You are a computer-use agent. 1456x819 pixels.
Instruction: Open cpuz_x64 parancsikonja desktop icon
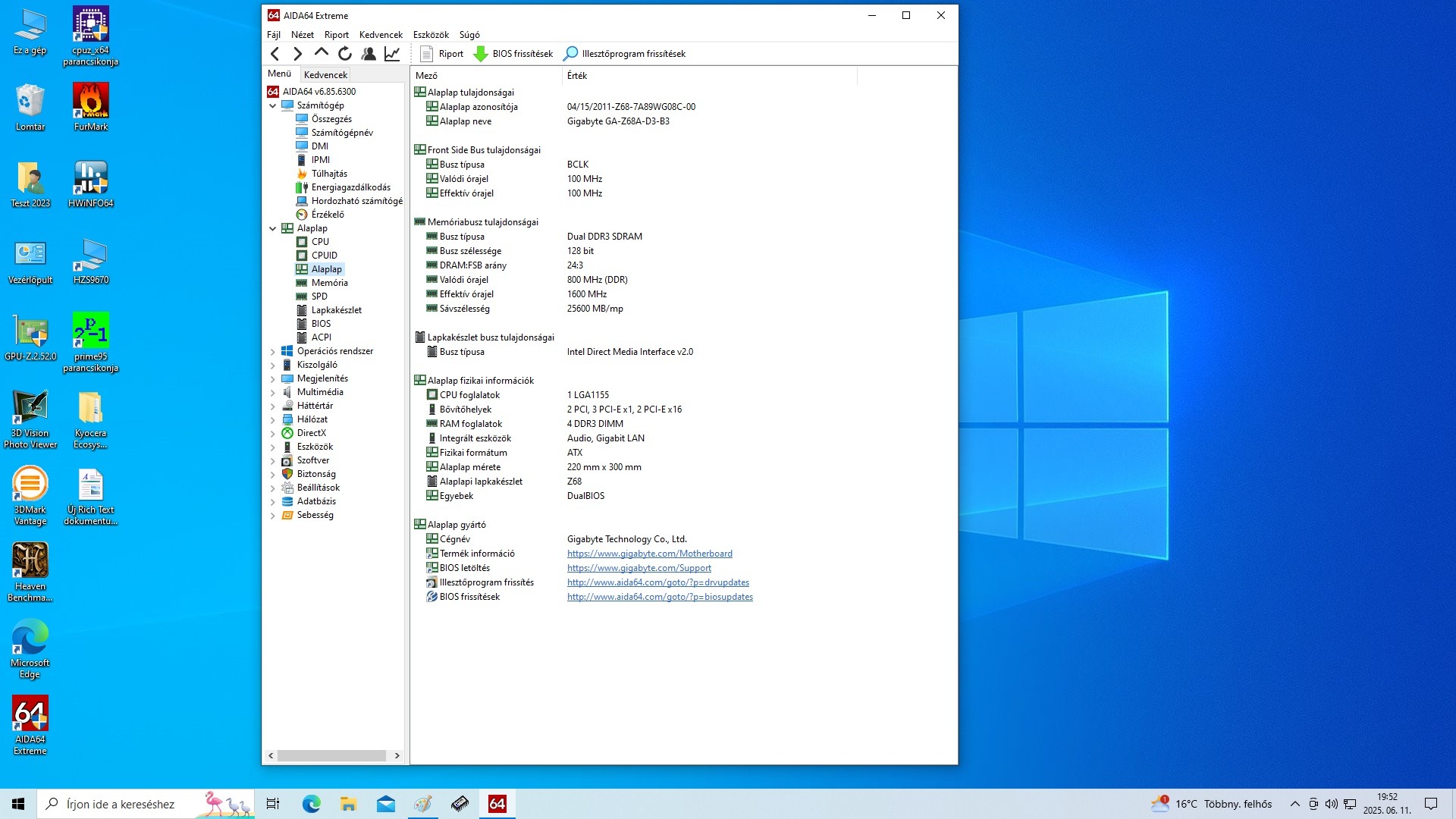pyautogui.click(x=90, y=36)
